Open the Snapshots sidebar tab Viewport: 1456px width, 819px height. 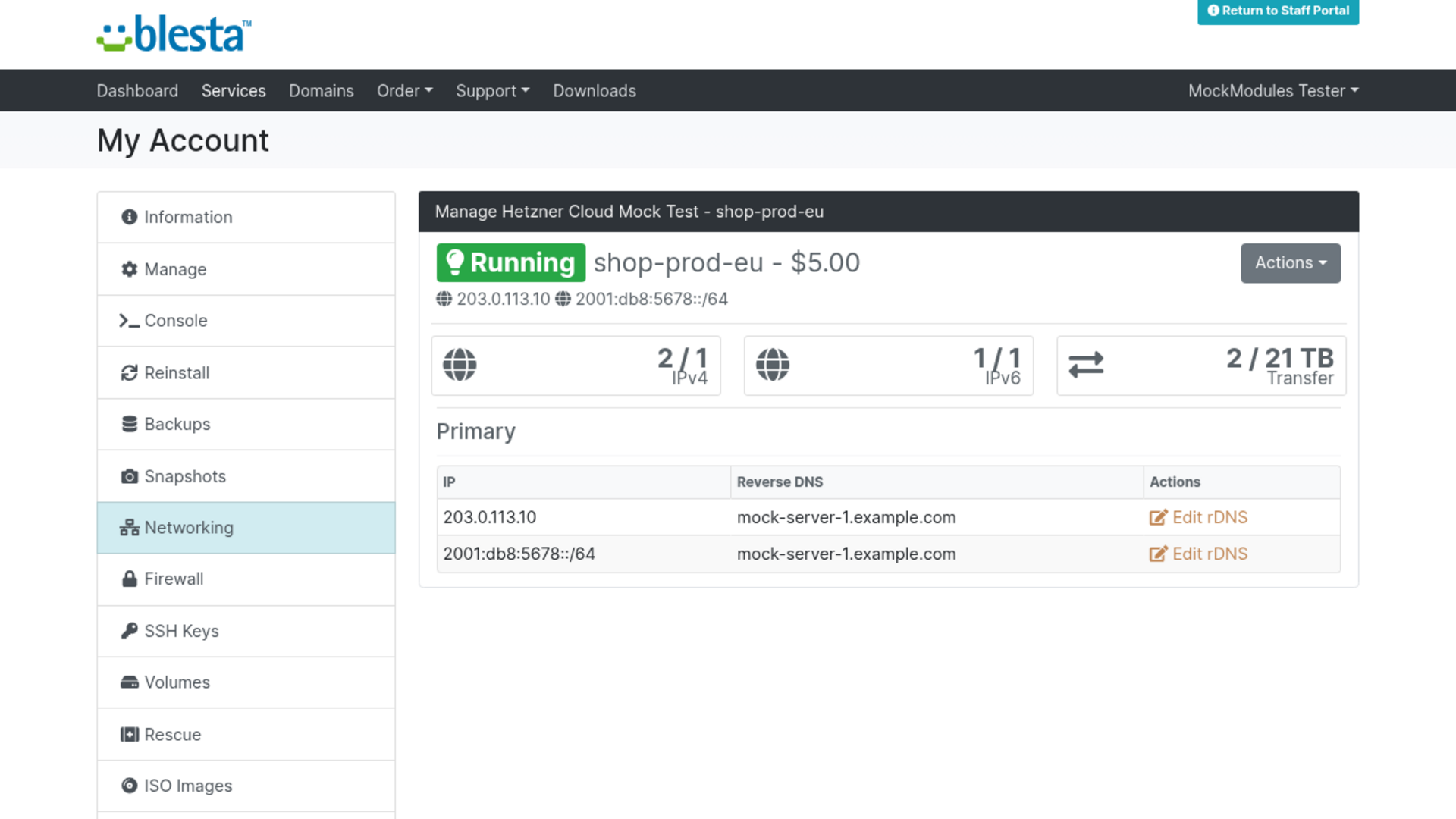click(246, 476)
